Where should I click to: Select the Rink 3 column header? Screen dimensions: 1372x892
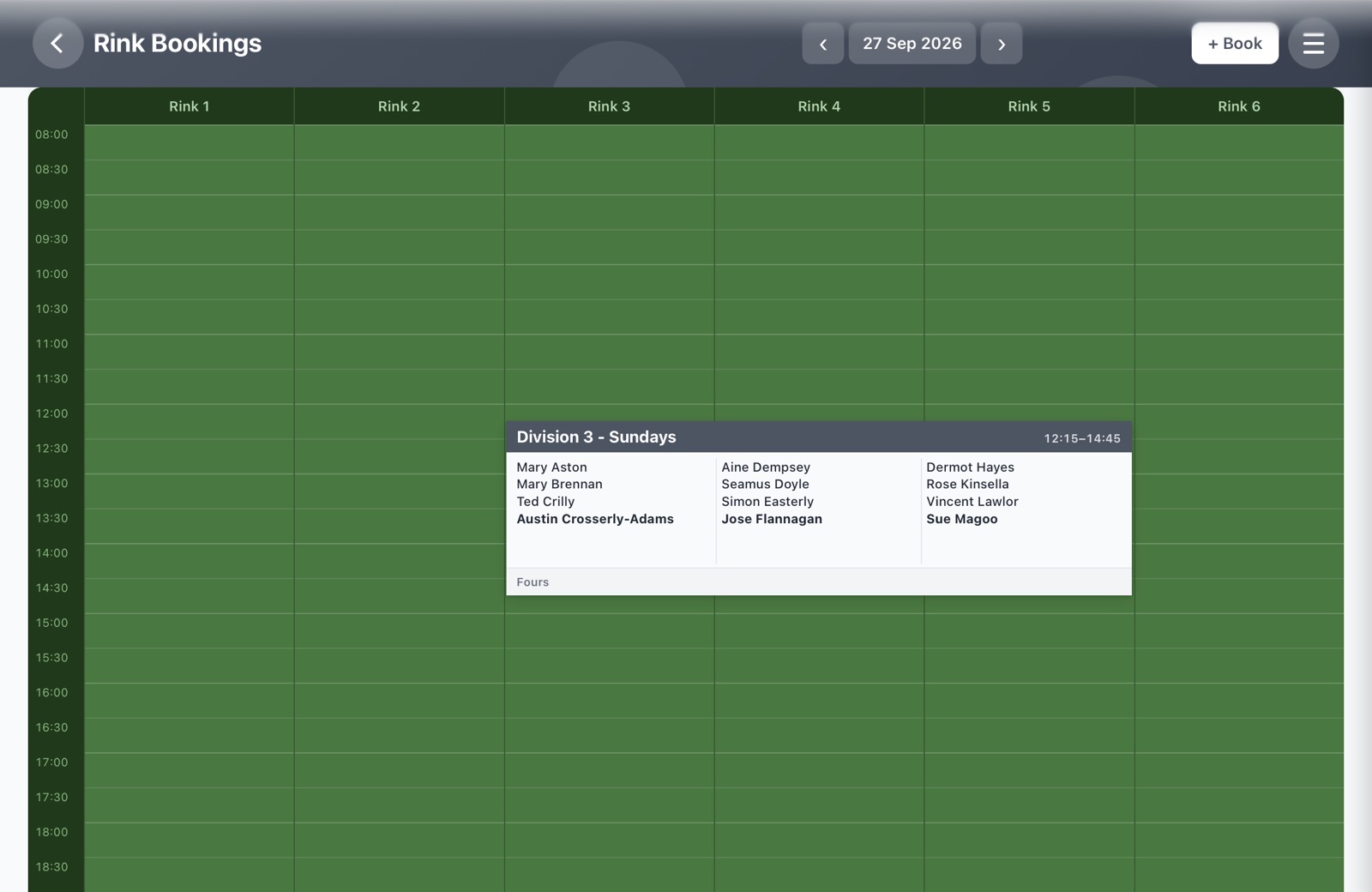(x=609, y=106)
